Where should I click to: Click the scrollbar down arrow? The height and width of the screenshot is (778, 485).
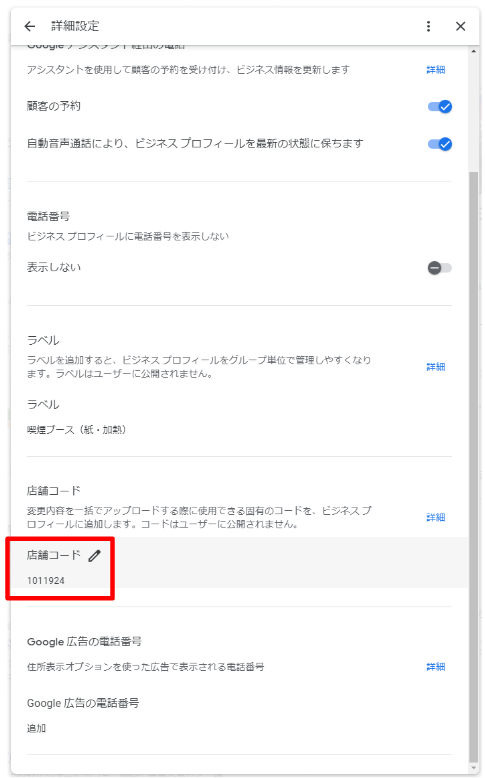pos(474,770)
